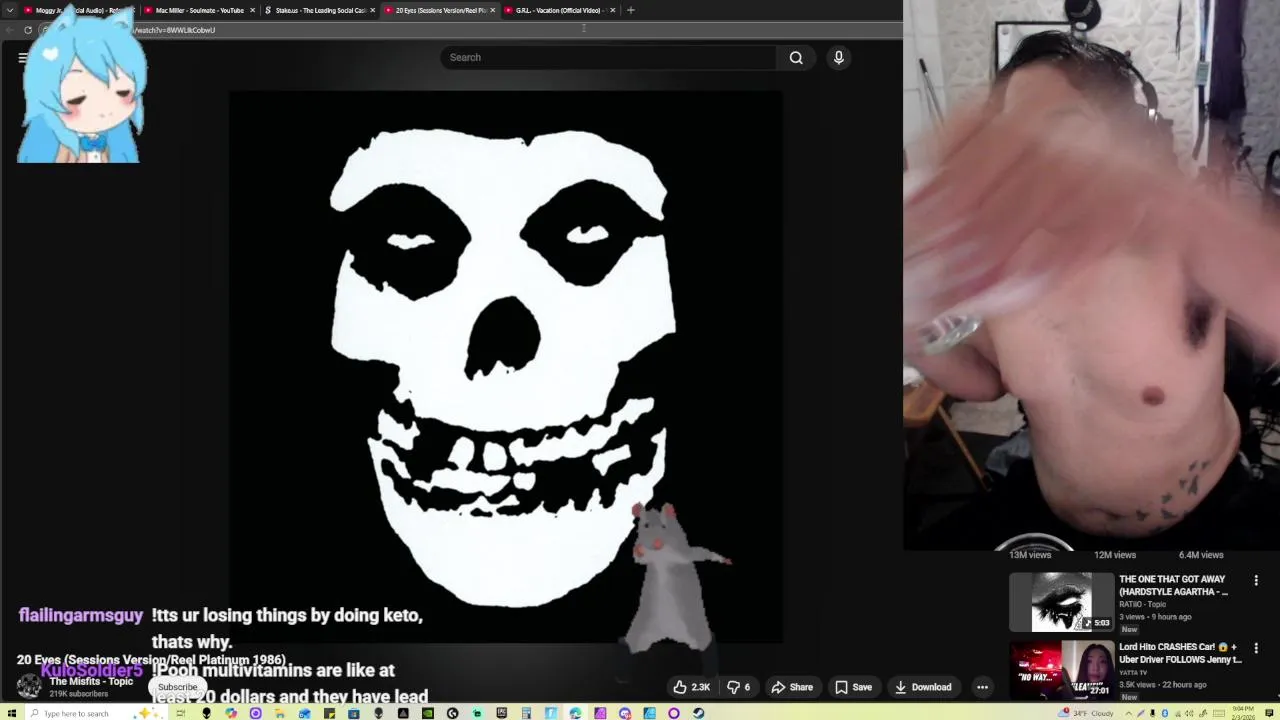
Task: Open the HARDSTYLE AGARTHA video thumbnail
Action: pyautogui.click(x=1061, y=602)
